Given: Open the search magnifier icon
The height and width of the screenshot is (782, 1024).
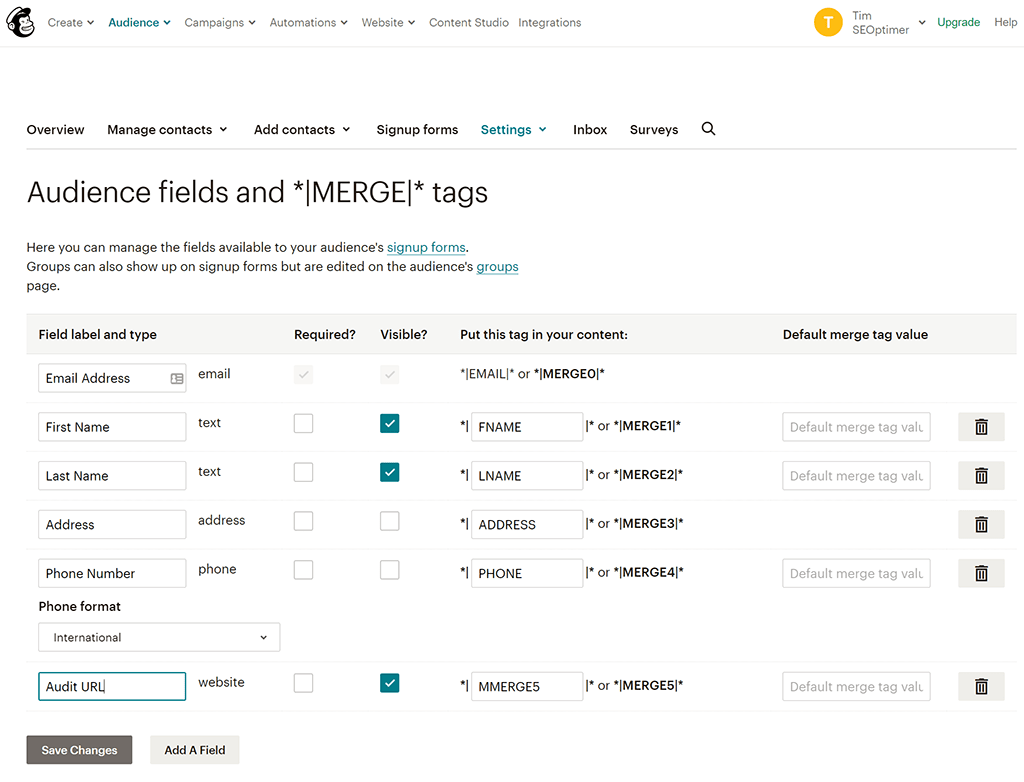Looking at the screenshot, I should (x=708, y=129).
